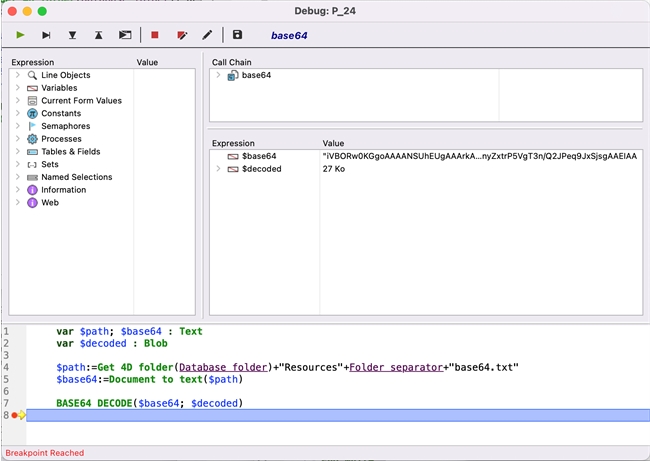Click the Value column header in left pane

pos(147,62)
